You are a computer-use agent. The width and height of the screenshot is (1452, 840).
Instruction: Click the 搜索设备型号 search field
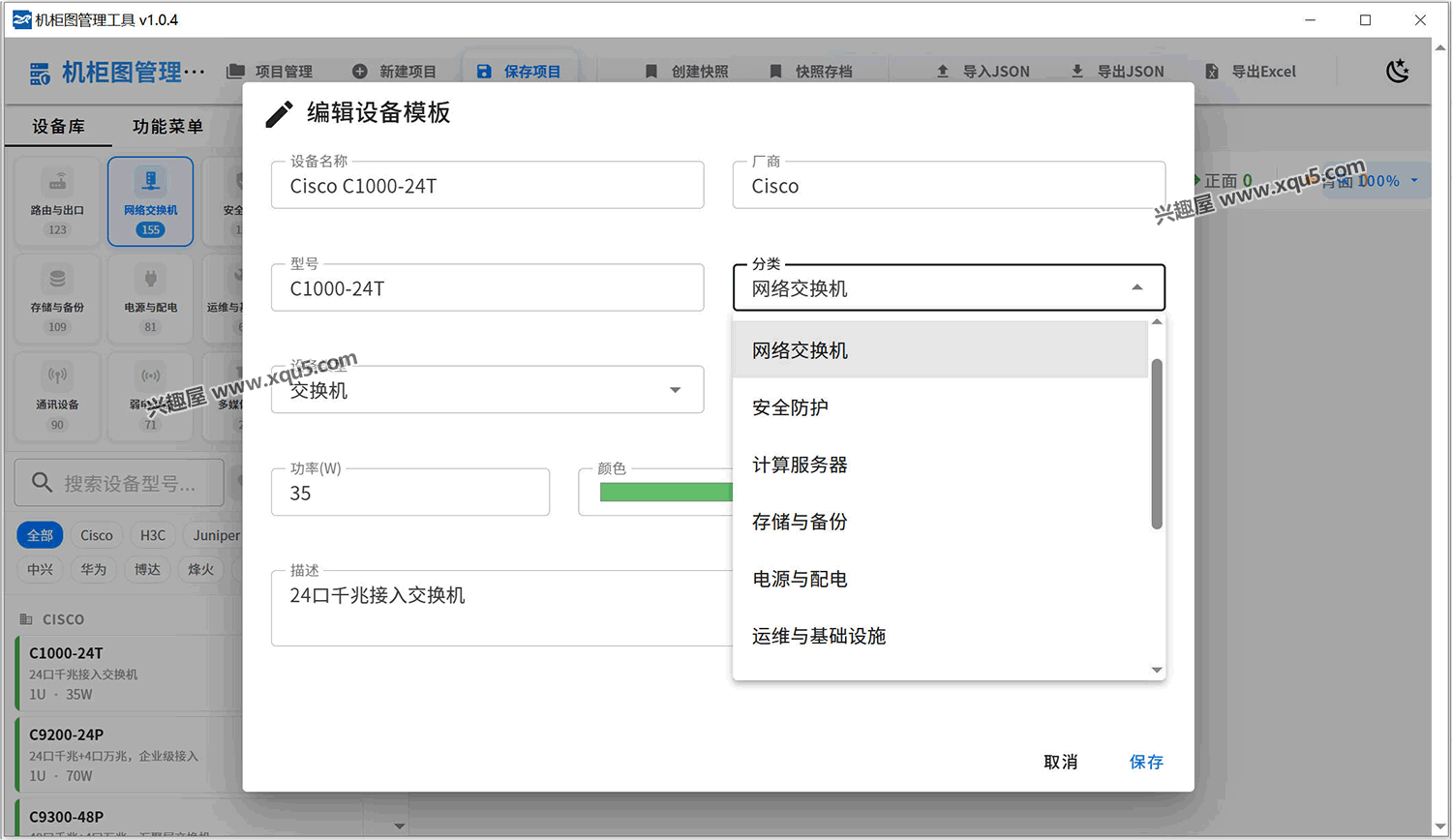click(119, 483)
